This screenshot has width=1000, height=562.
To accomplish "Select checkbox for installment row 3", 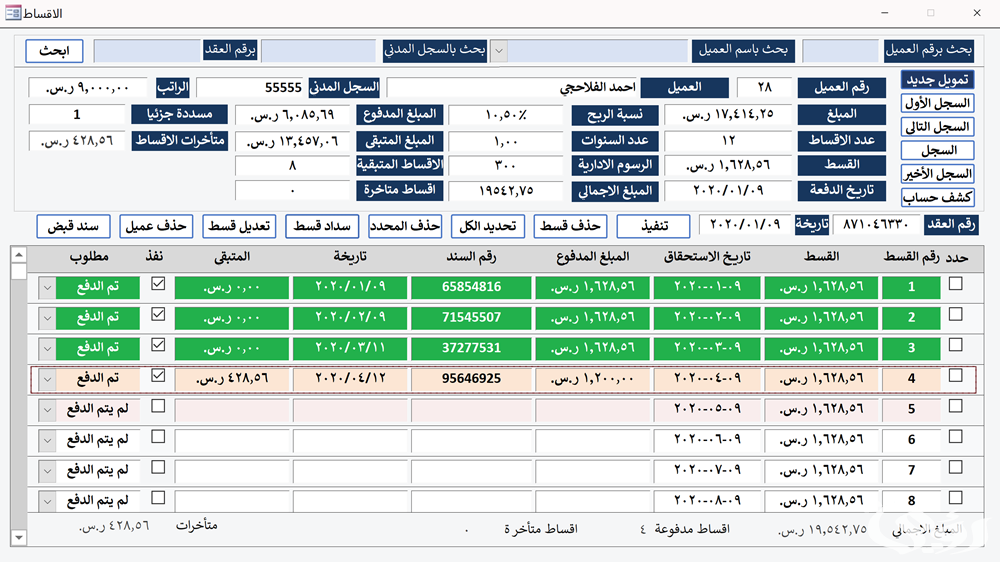I will point(955,345).
